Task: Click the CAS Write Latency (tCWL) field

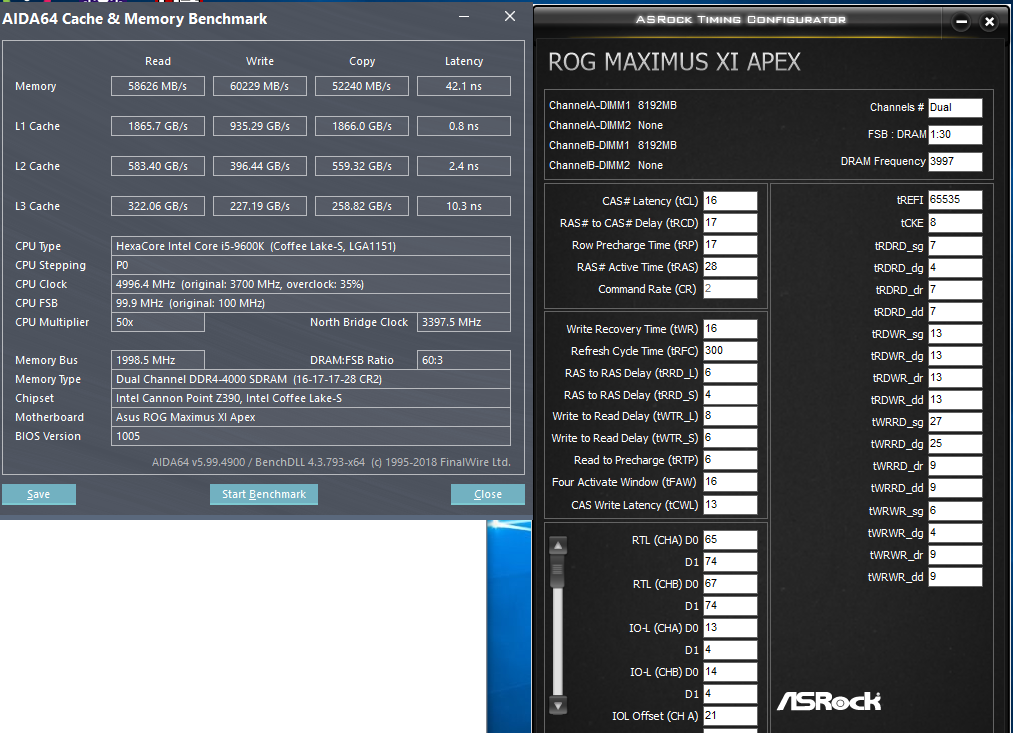Action: [x=730, y=504]
